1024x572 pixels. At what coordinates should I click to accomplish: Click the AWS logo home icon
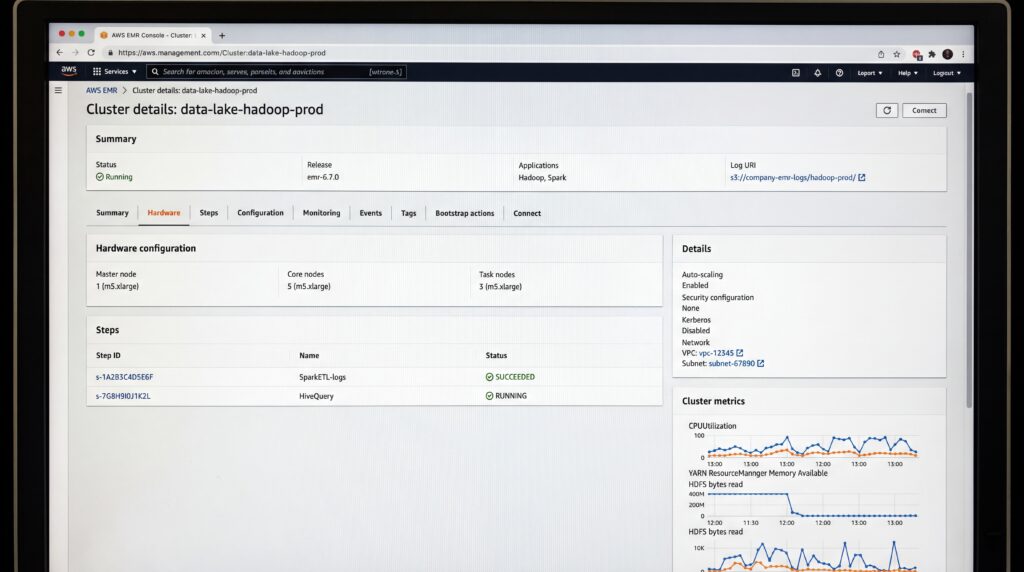(69, 71)
